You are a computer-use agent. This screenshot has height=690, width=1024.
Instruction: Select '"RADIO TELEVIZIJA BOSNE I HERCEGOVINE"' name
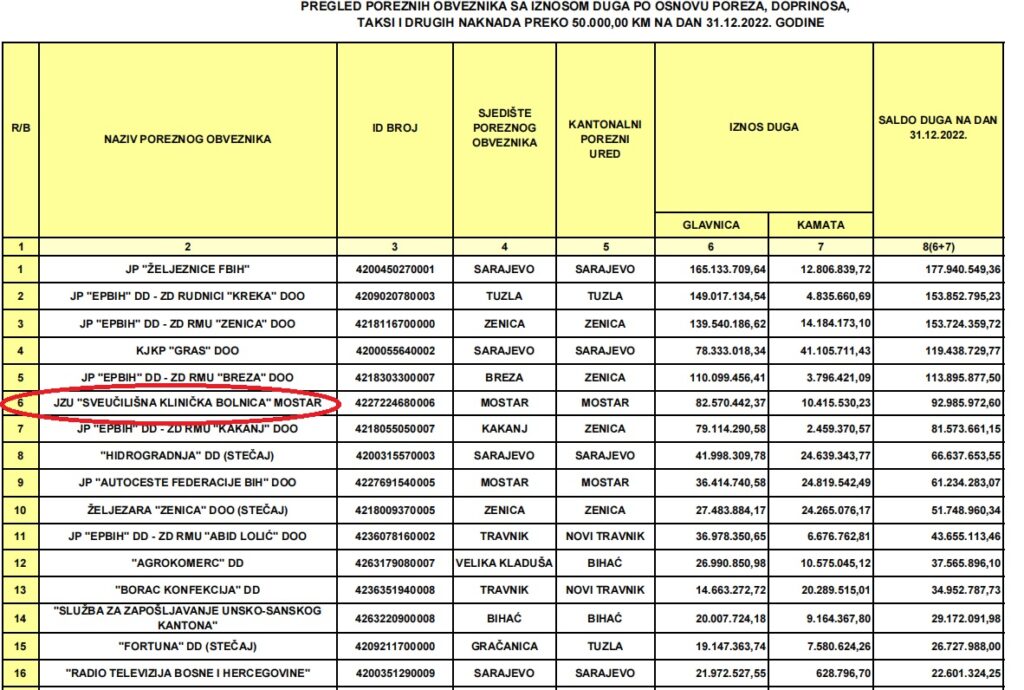click(x=187, y=673)
